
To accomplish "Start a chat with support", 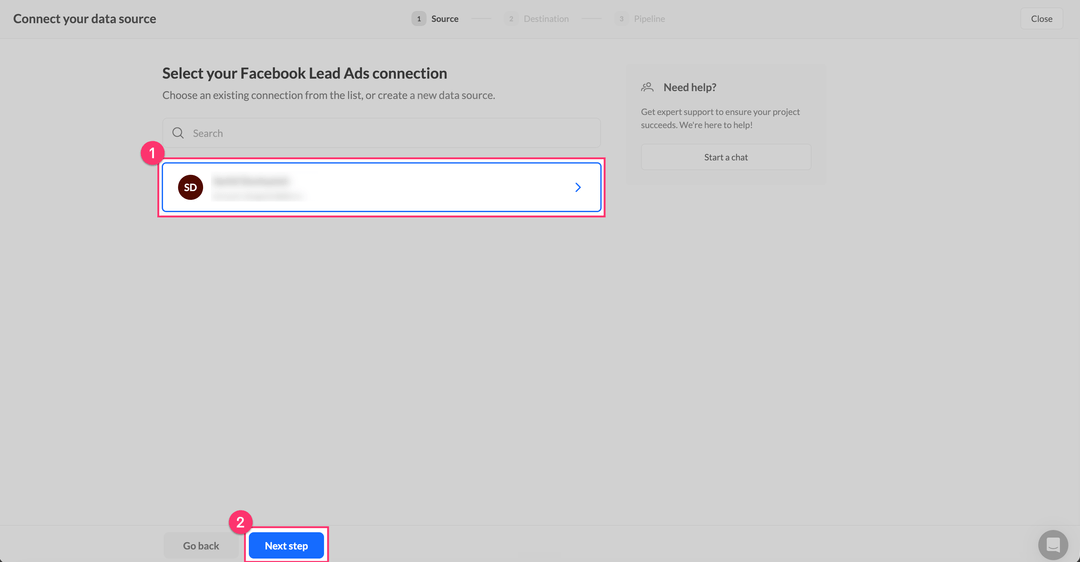I will pyautogui.click(x=726, y=157).
